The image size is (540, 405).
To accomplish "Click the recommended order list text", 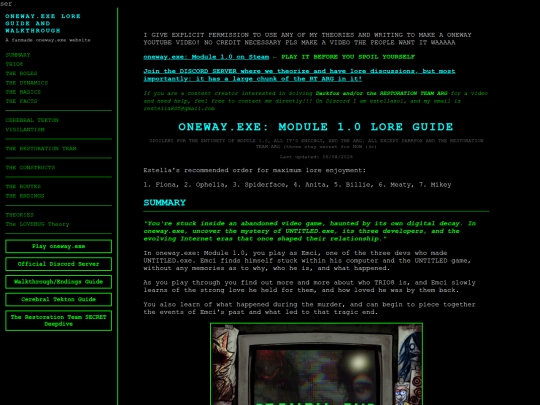I will pyautogui.click(x=298, y=185).
